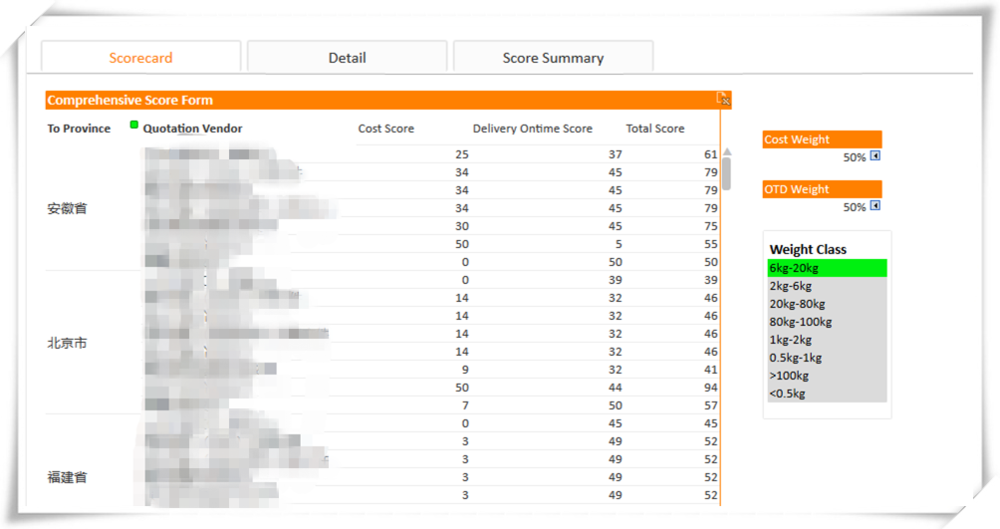Pick the <0.5kg weight class
This screenshot has width=1000, height=529.
[x=826, y=394]
